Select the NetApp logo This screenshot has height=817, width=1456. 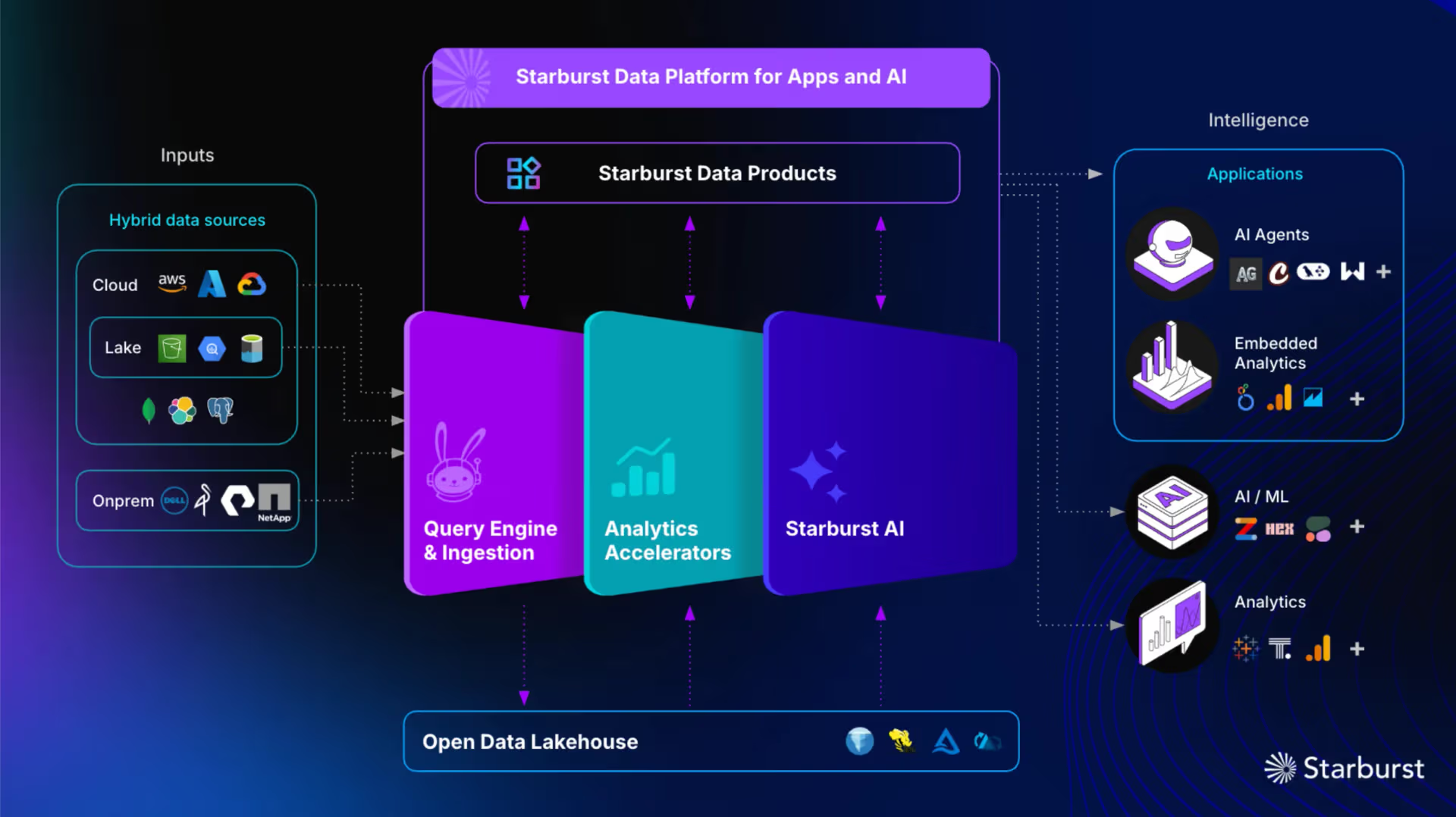(275, 502)
